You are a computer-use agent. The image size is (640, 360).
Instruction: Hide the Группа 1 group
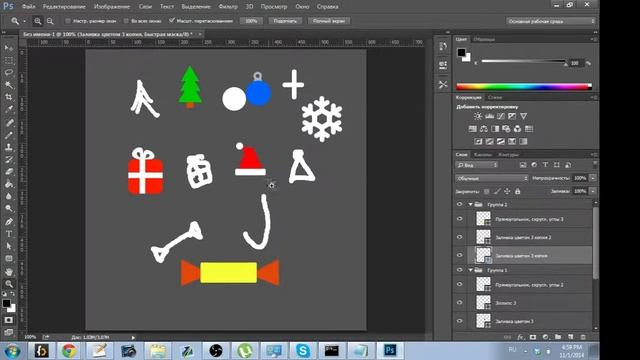[460, 270]
